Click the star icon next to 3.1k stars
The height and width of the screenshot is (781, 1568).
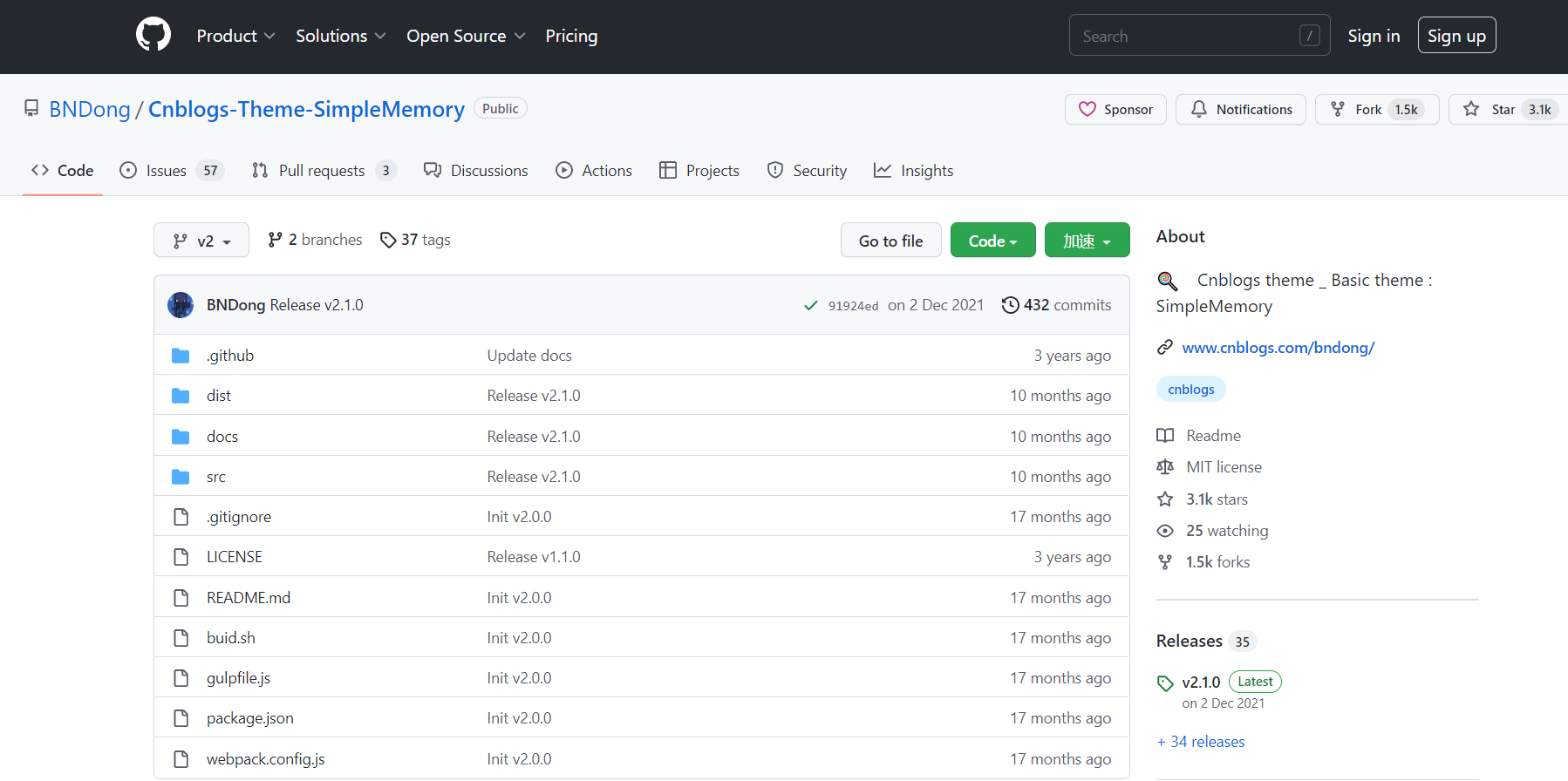[x=1165, y=499]
